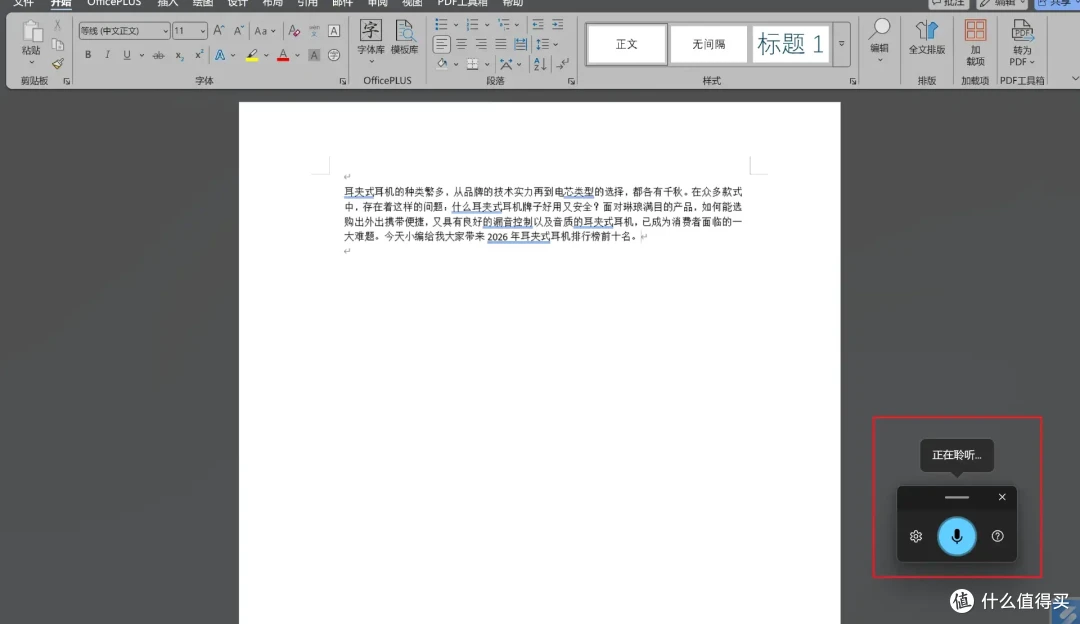The width and height of the screenshot is (1080, 624).
Task: Click the enclosed character (circled 字) icon
Action: coord(334,54)
